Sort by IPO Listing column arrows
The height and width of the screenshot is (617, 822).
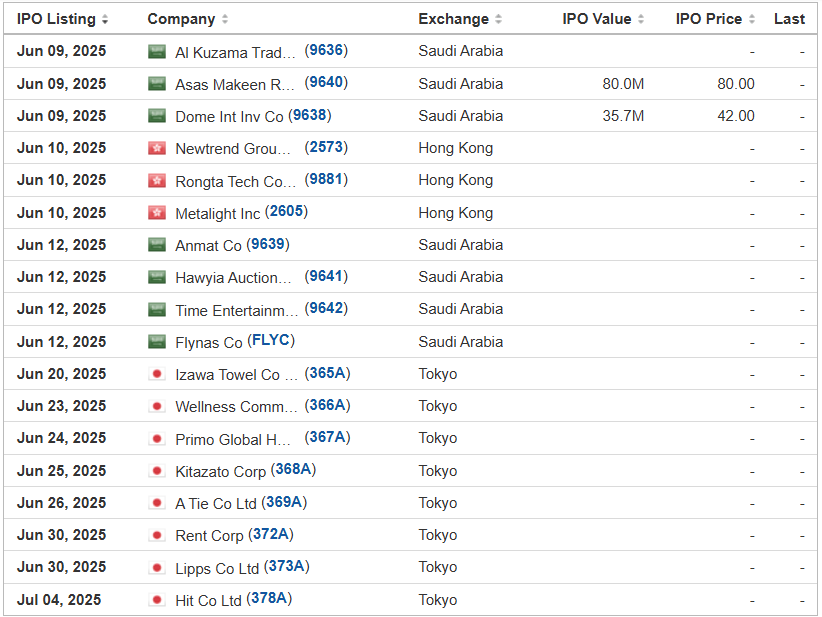point(105,19)
